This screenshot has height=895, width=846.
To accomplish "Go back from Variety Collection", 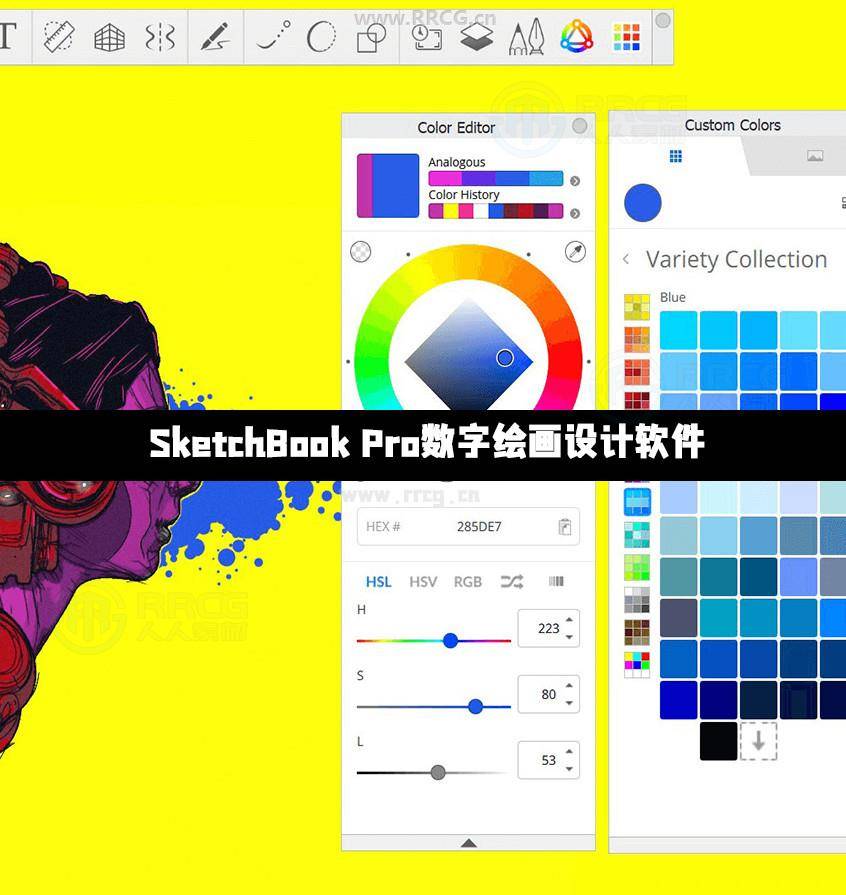I will click(x=624, y=259).
